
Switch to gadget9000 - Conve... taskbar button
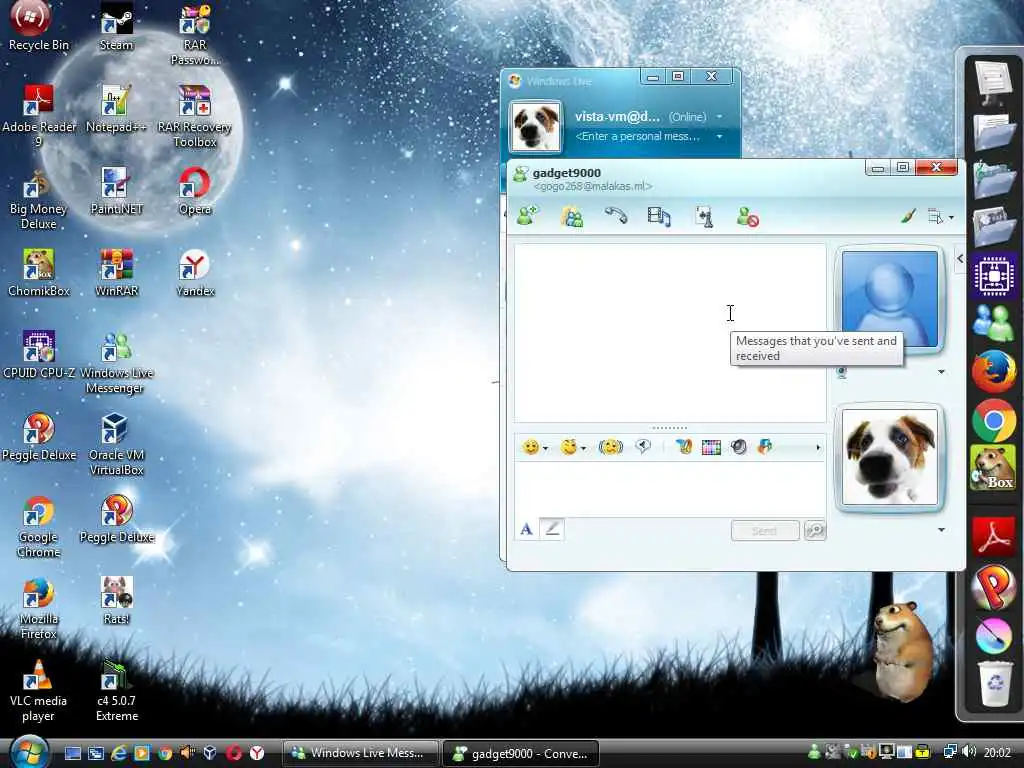[x=520, y=754]
